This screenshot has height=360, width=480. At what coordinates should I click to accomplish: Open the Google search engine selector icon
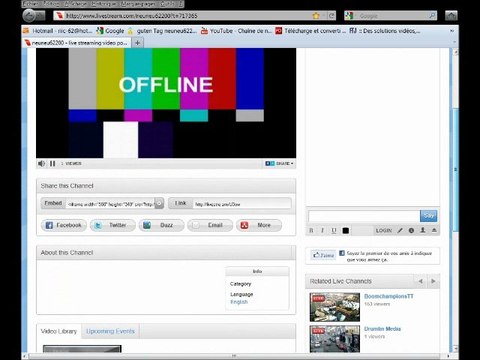click(x=349, y=16)
